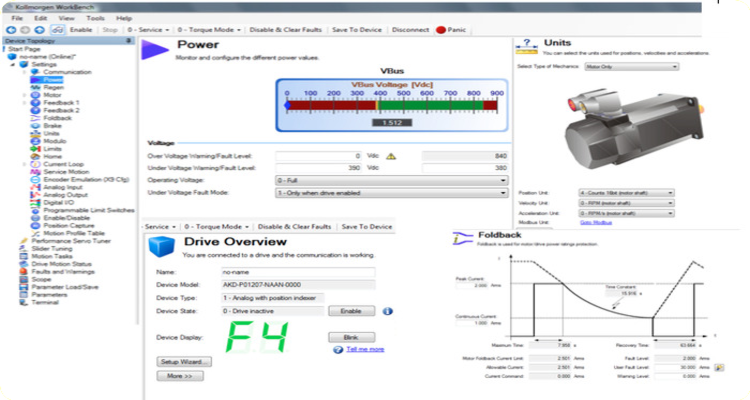This screenshot has height=400, width=750.
Task: Click the blue back arrow in toolbar
Action: pos(11,30)
